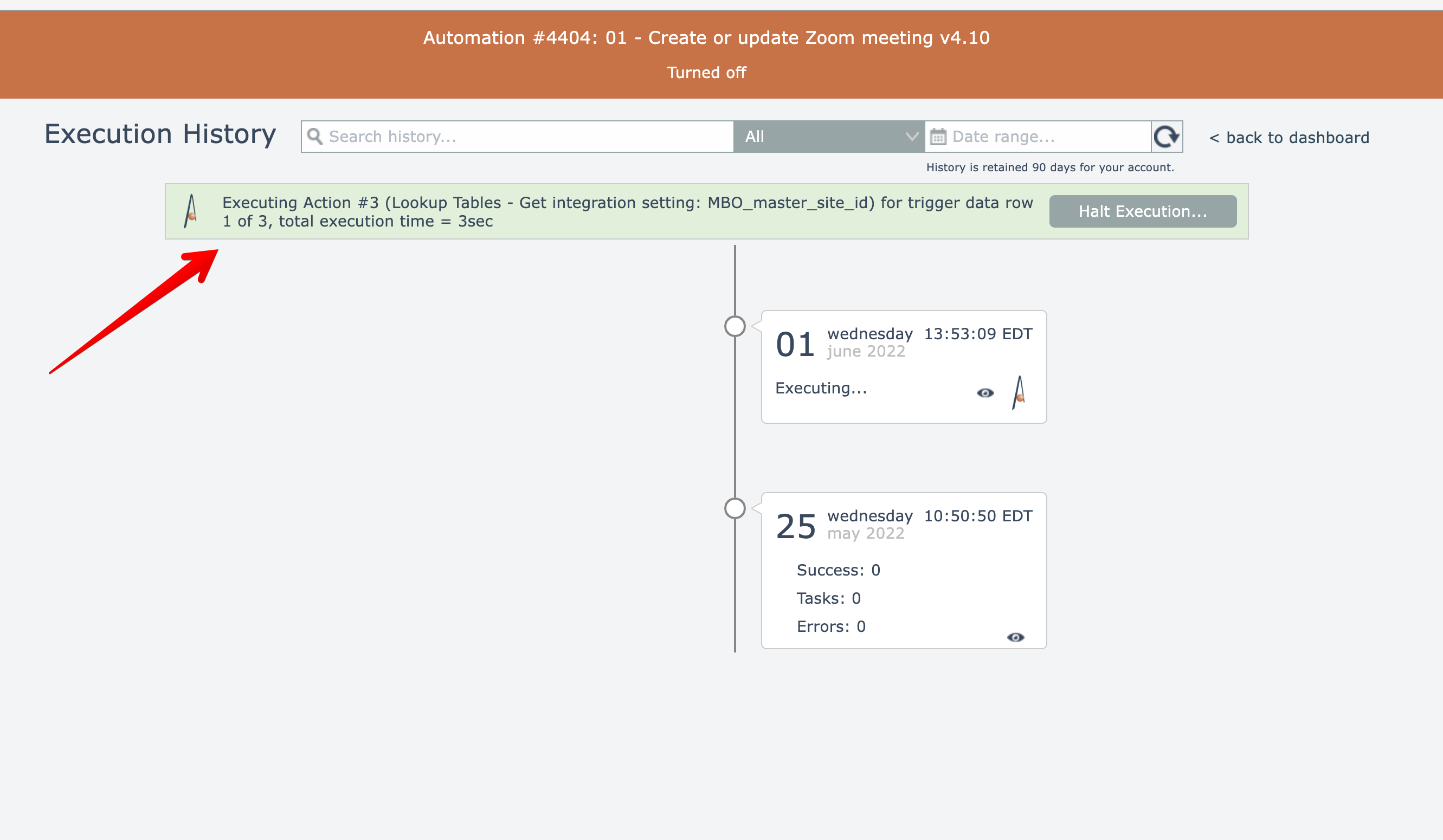Click the refresh history icon
The image size is (1443, 840).
click(1167, 137)
